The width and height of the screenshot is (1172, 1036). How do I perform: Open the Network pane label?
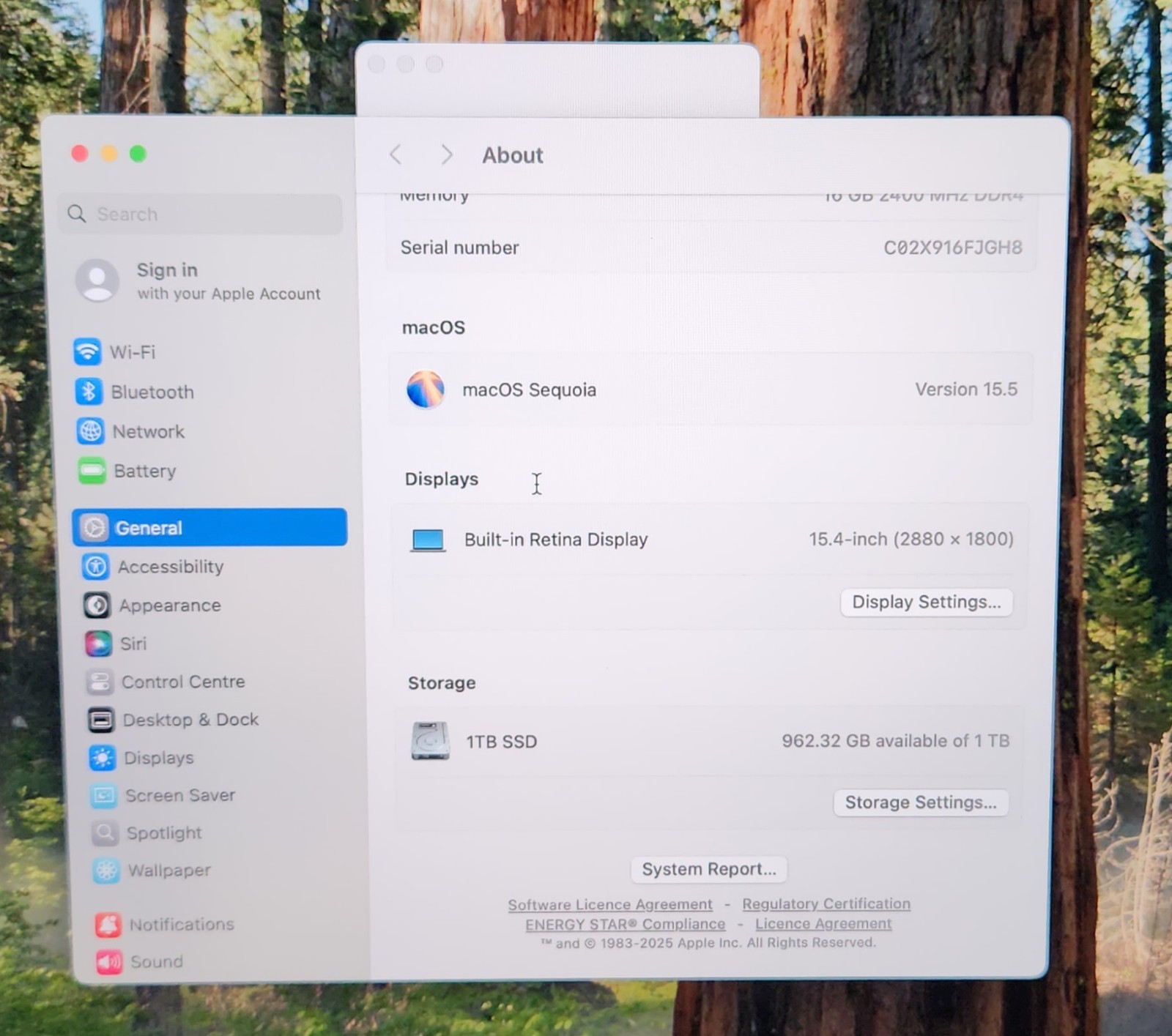(x=149, y=431)
